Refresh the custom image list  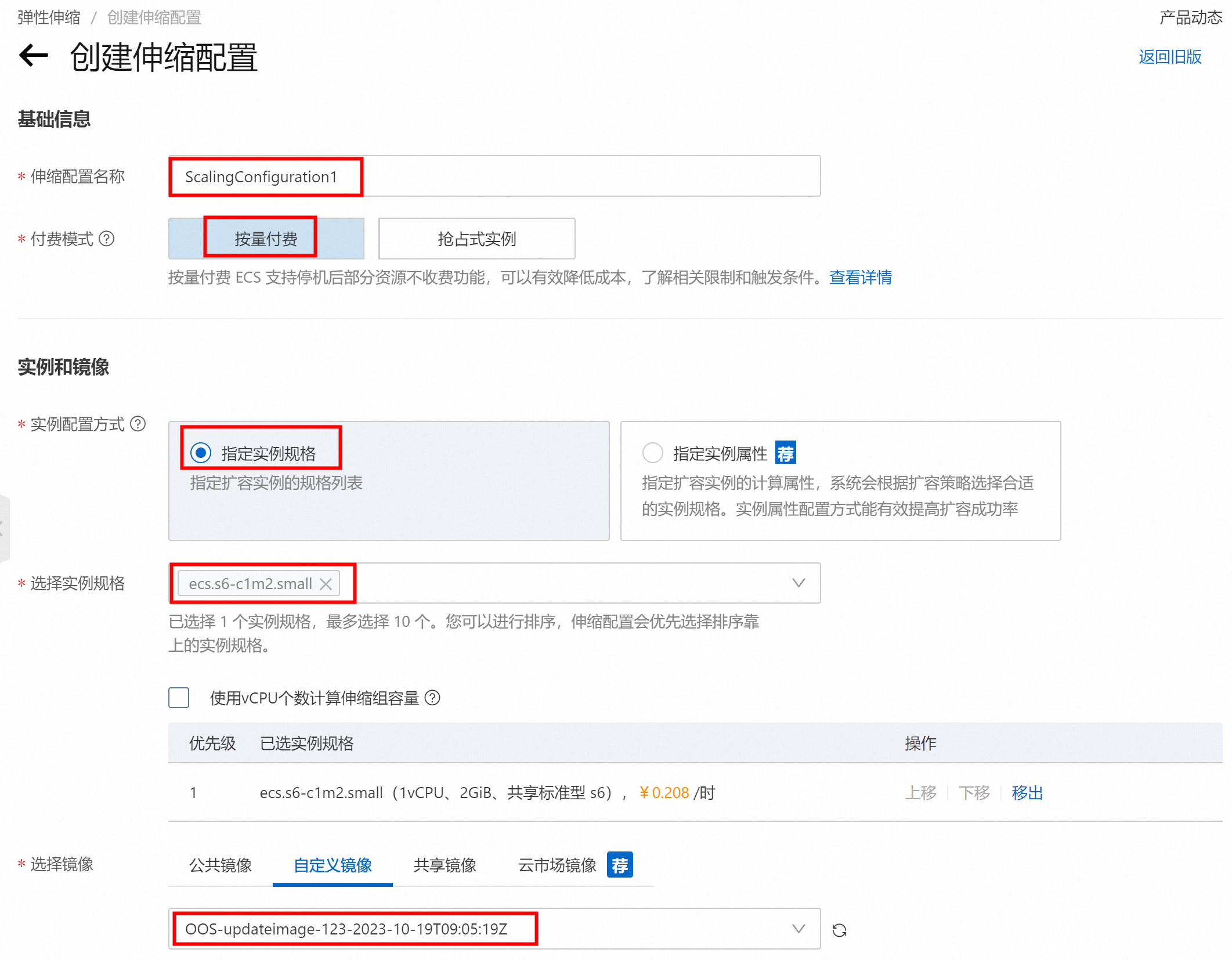(839, 930)
